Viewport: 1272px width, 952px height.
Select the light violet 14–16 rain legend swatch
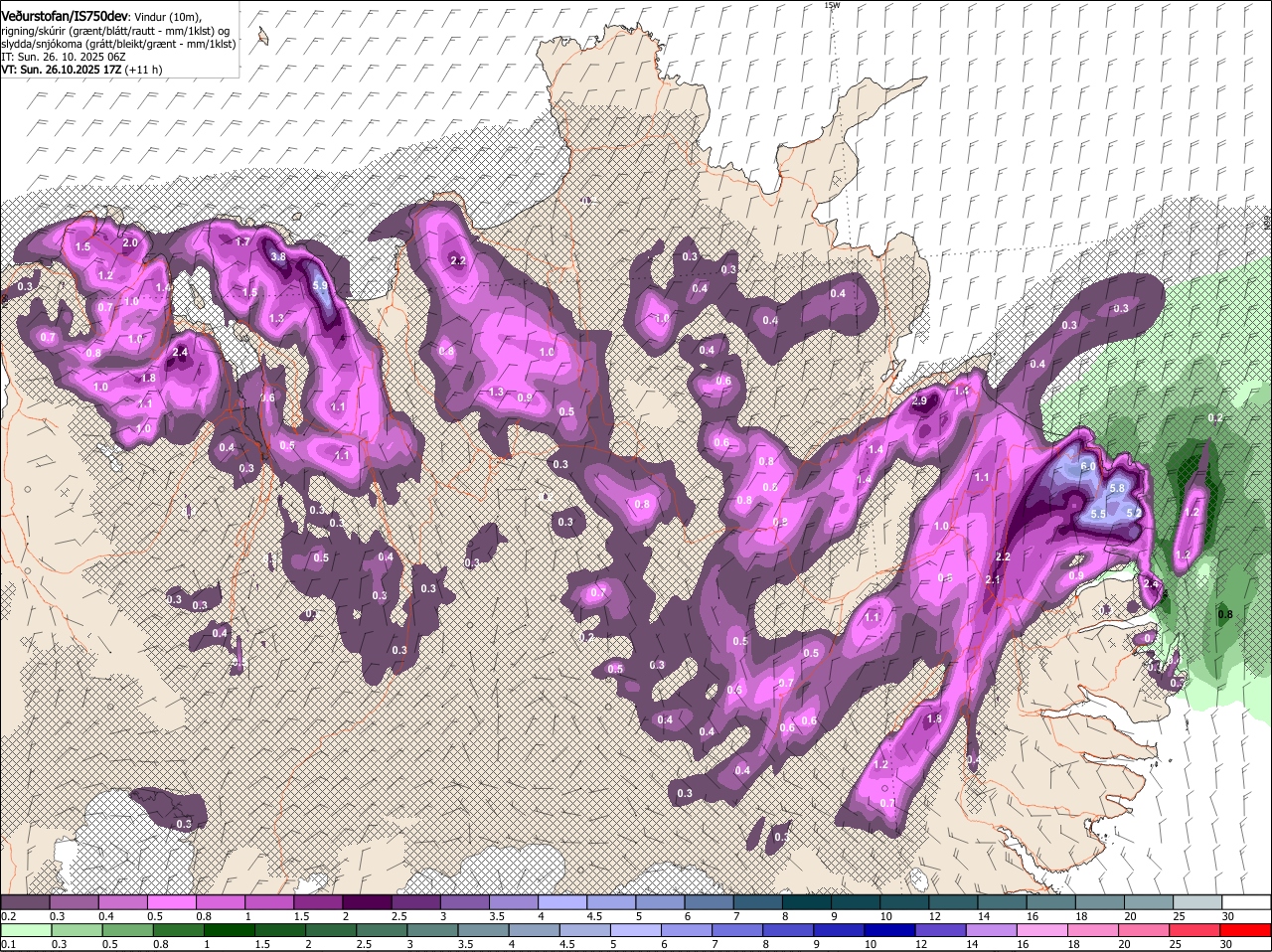993,931
